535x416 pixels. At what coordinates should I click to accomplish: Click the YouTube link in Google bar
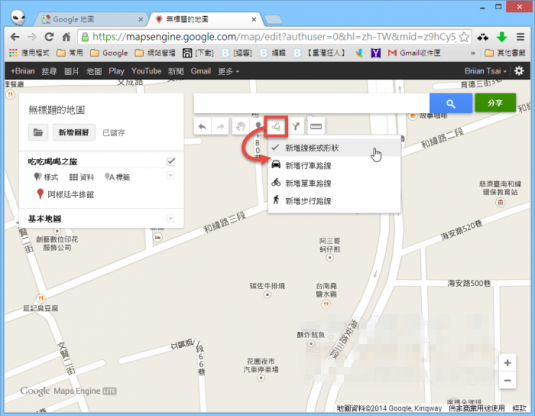146,71
